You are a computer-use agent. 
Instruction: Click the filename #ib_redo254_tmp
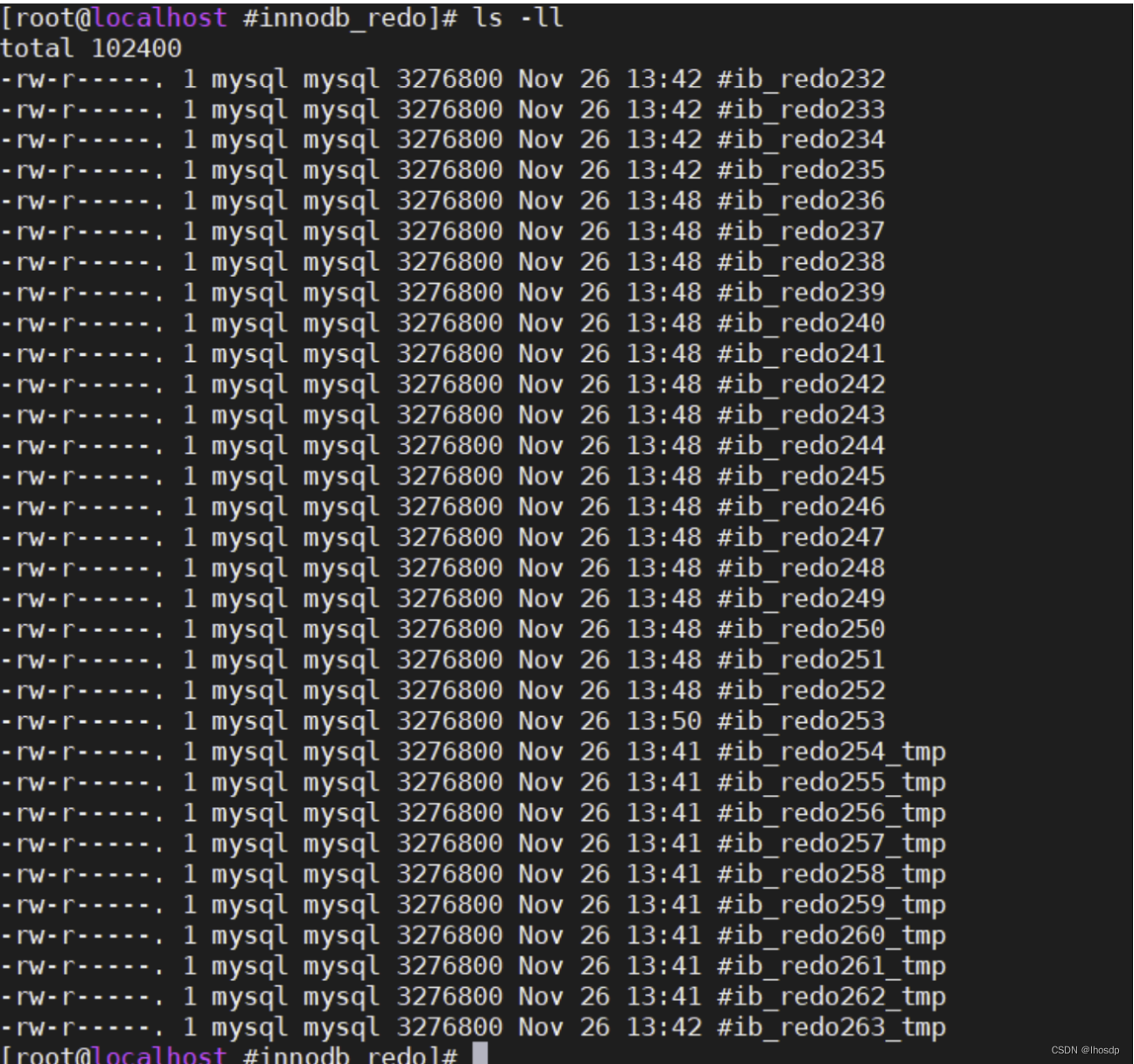[x=832, y=753]
